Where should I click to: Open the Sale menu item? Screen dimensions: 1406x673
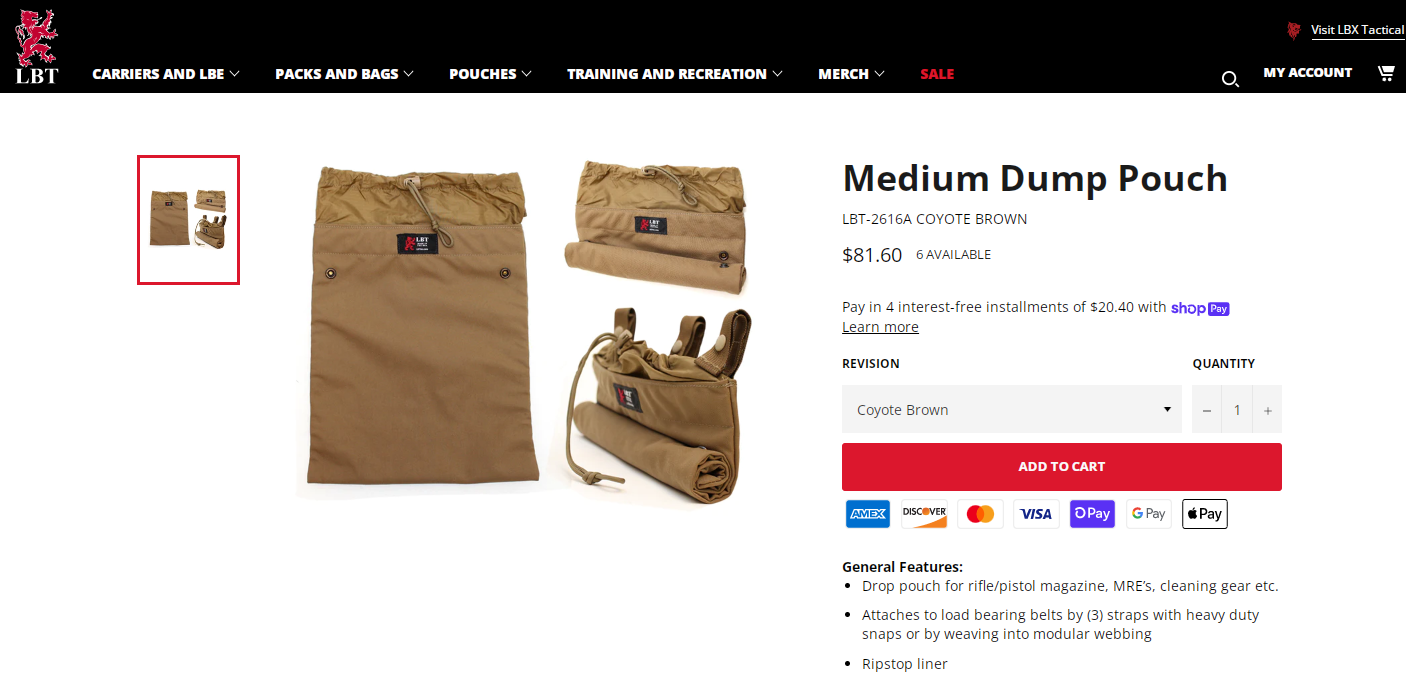coord(937,74)
